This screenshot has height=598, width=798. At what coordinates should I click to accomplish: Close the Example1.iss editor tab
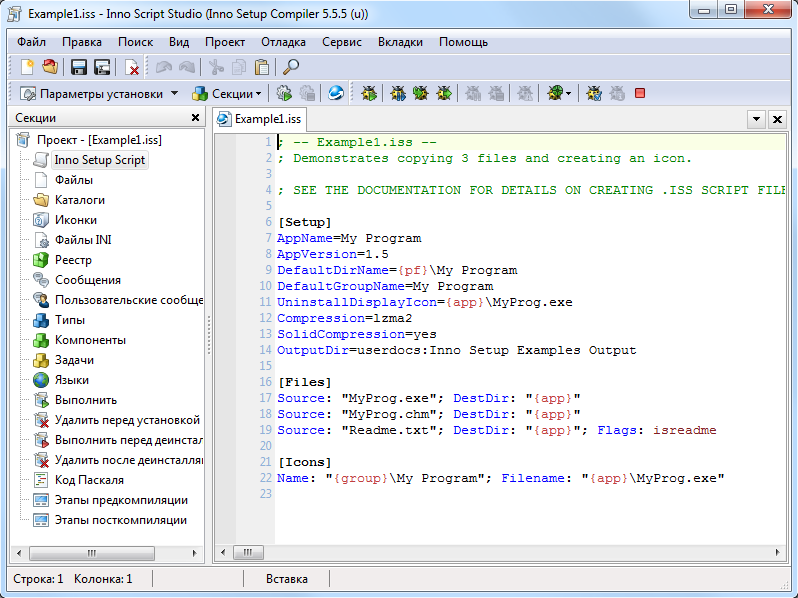point(777,119)
